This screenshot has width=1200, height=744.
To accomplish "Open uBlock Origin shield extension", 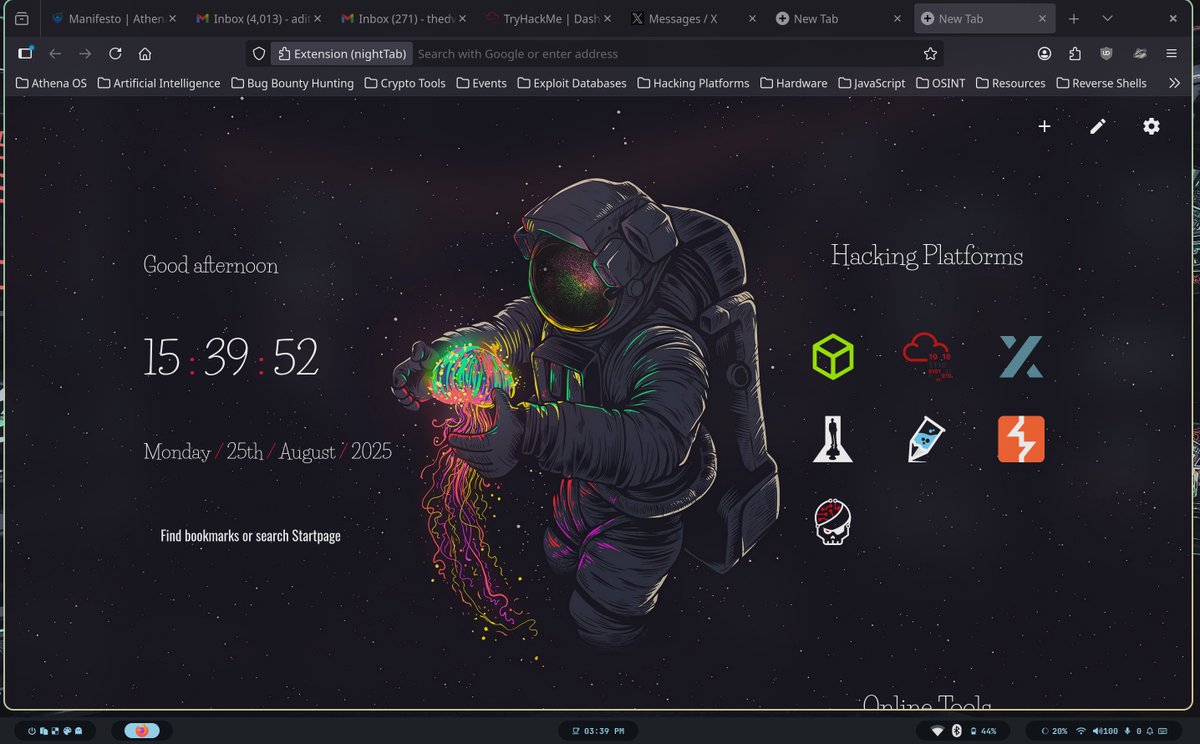I will pyautogui.click(x=1106, y=54).
